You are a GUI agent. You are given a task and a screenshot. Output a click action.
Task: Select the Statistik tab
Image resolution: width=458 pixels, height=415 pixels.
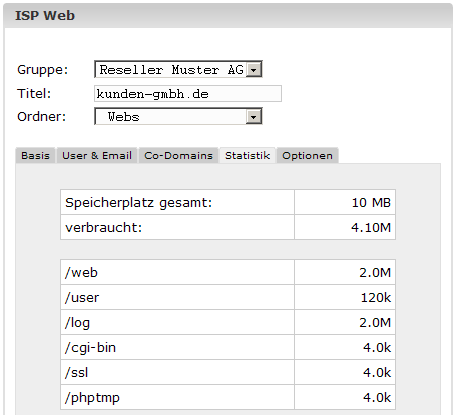pos(247,155)
